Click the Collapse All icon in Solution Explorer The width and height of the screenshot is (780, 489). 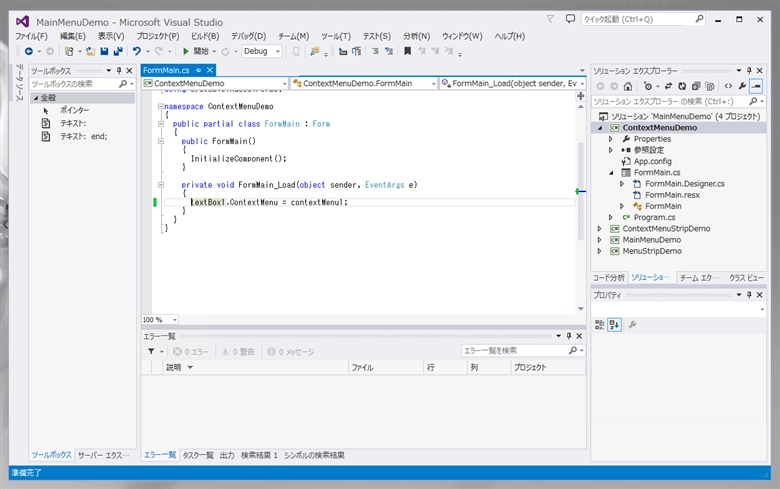point(696,86)
